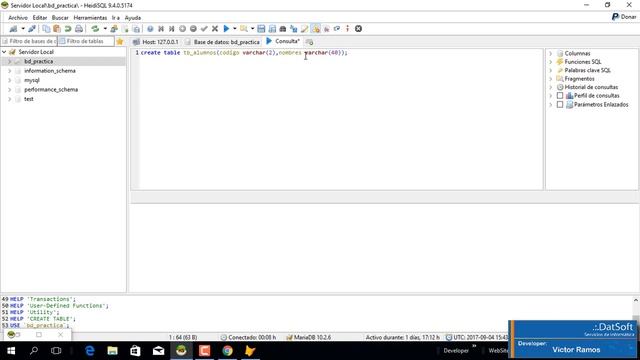
Task: Open a new query tab icon
Action: click(x=309, y=42)
